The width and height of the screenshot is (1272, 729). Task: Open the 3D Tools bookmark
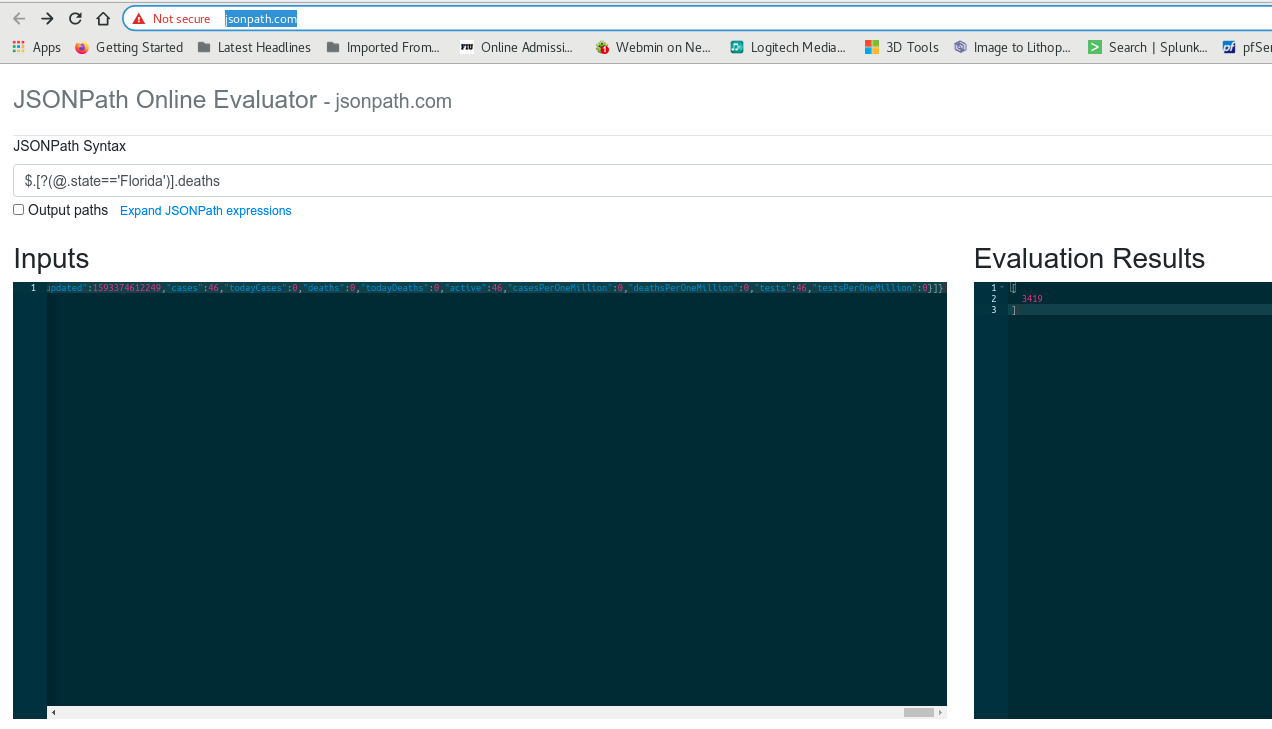[901, 47]
